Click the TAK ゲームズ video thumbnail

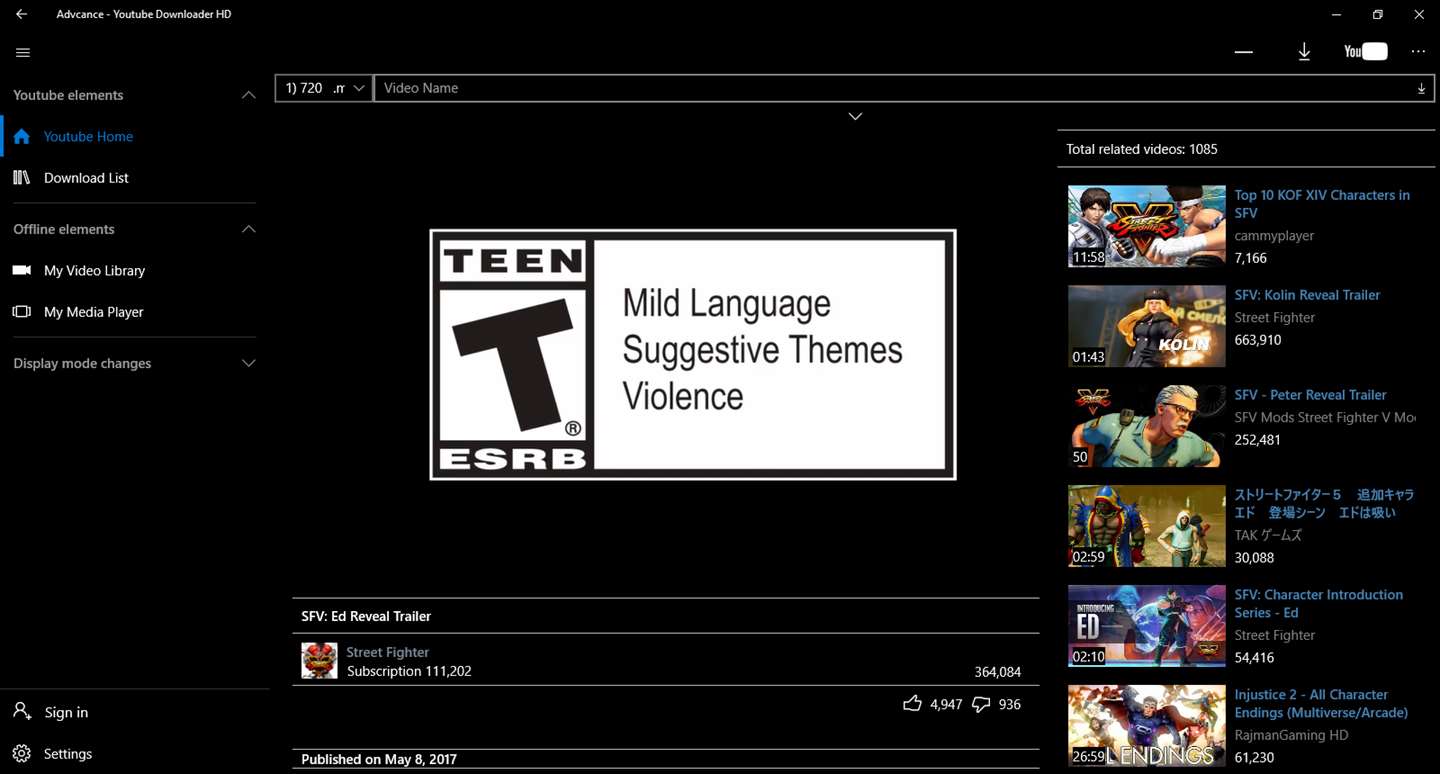(x=1146, y=526)
